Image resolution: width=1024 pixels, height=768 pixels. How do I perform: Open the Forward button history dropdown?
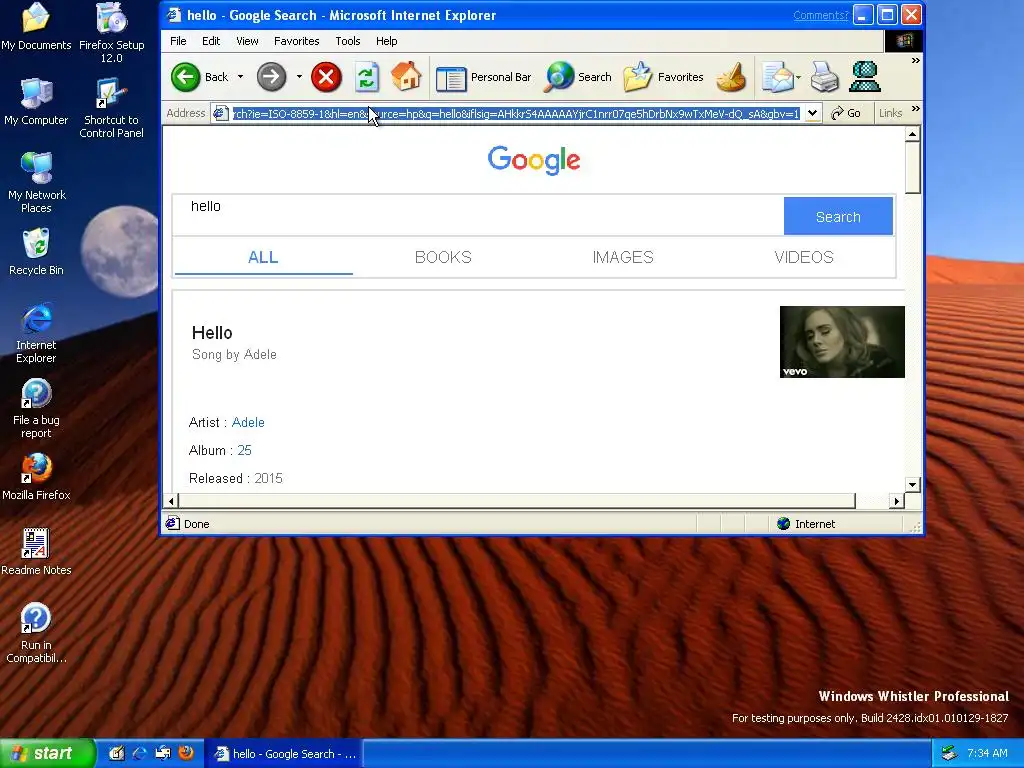pos(299,77)
